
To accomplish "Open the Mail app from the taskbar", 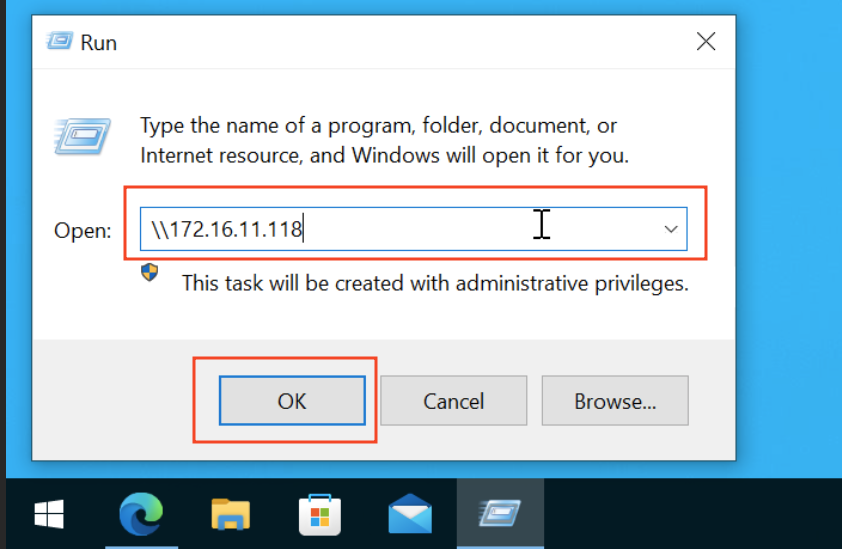I will (410, 515).
